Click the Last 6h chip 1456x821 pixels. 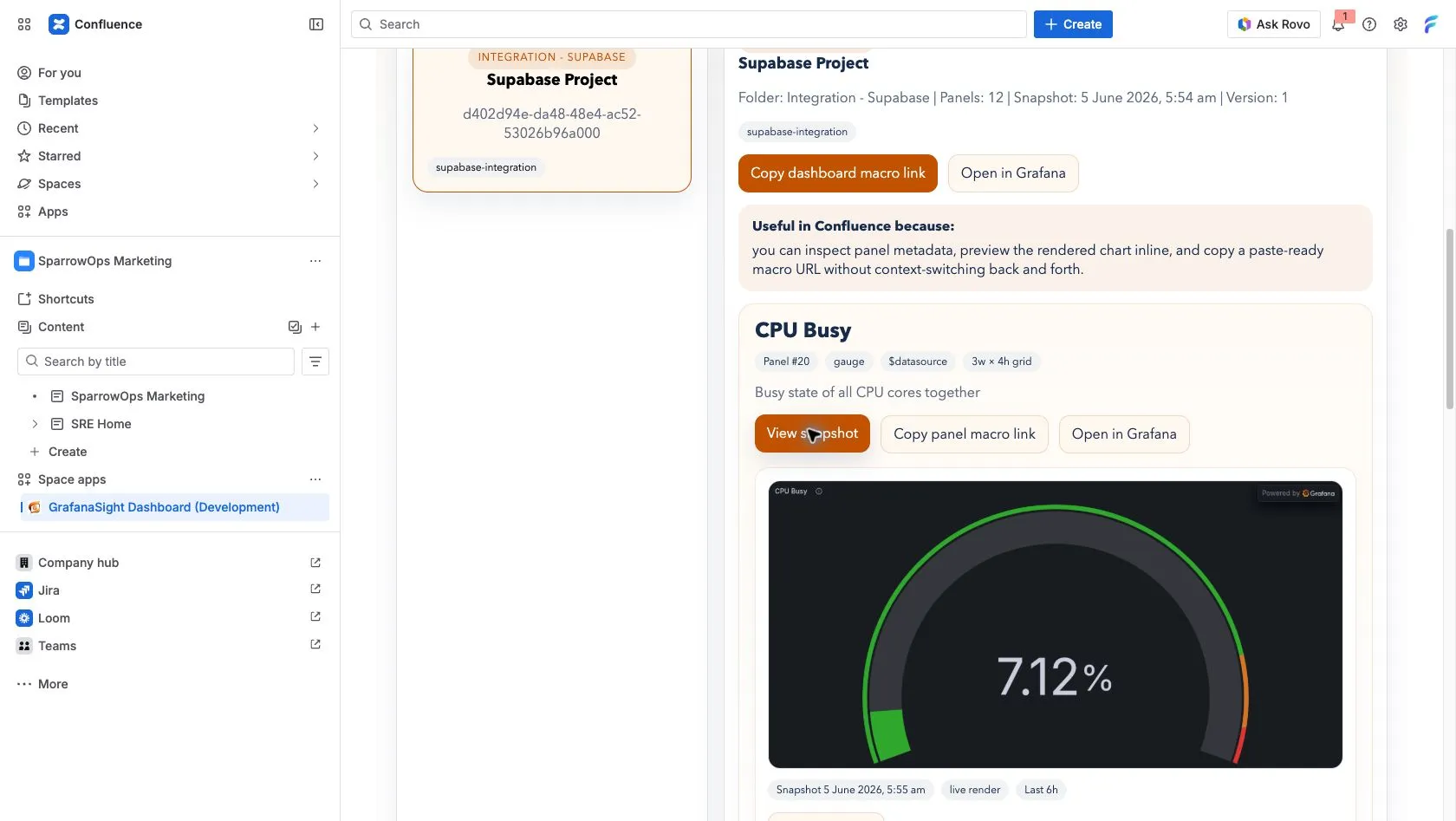click(x=1041, y=790)
